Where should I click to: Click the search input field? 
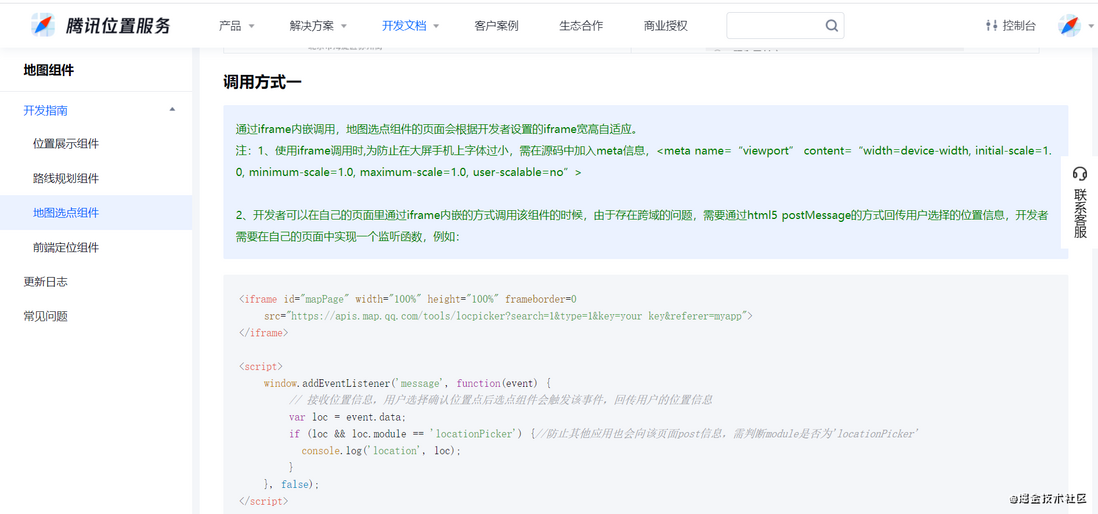click(785, 26)
